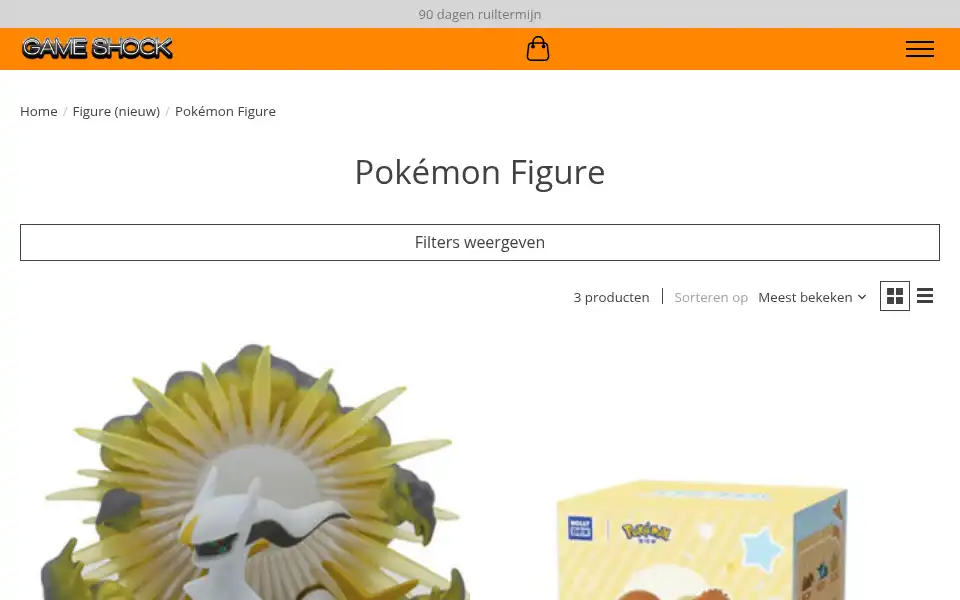The image size is (960, 600).
Task: Click Pokémon Figure breadcrumb
Action: (x=225, y=111)
